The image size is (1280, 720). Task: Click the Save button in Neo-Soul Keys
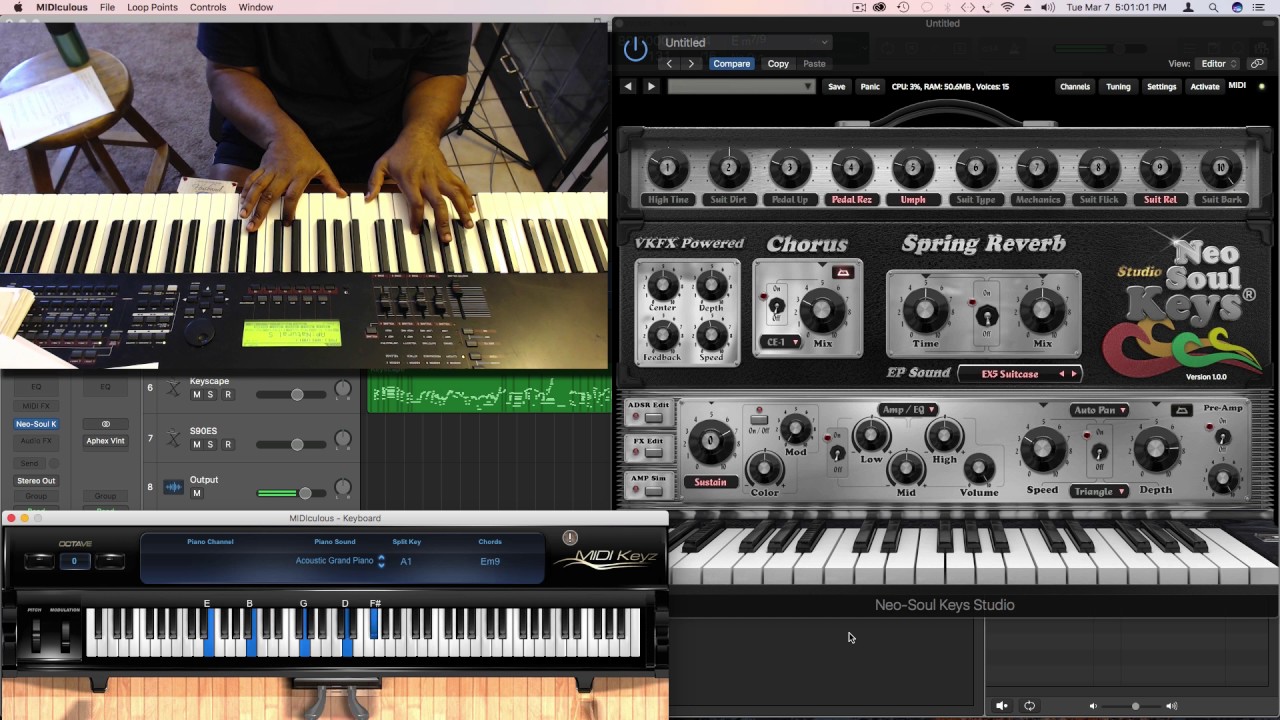click(x=836, y=87)
